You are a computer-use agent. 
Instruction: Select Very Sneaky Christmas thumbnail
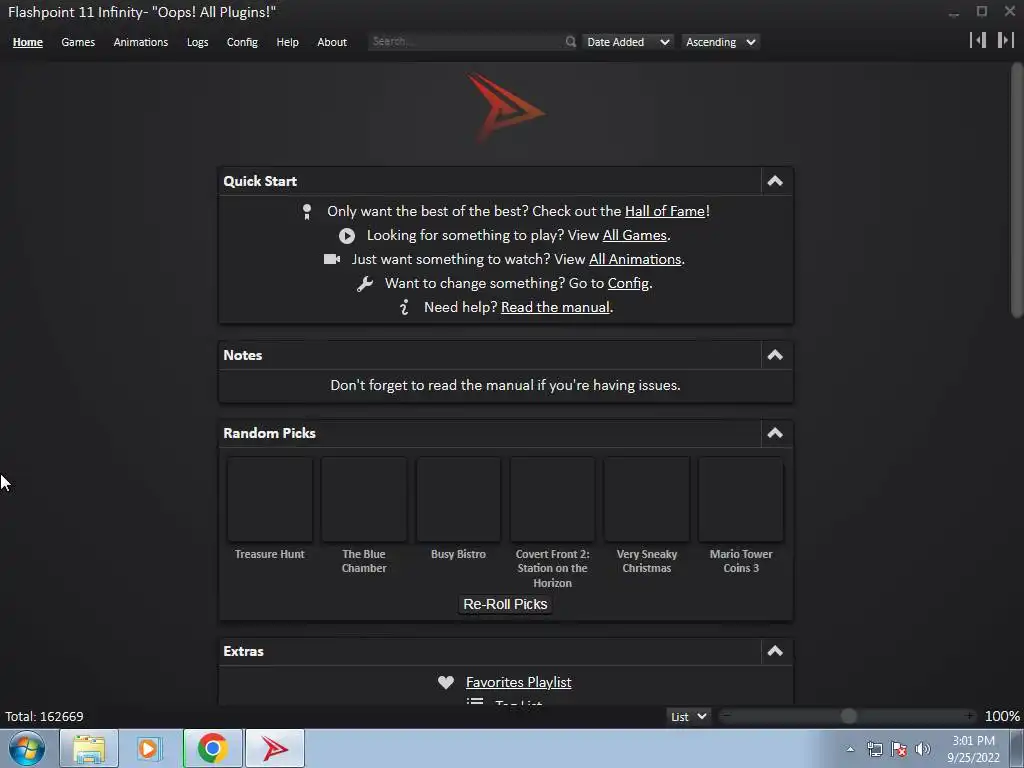[x=647, y=500]
